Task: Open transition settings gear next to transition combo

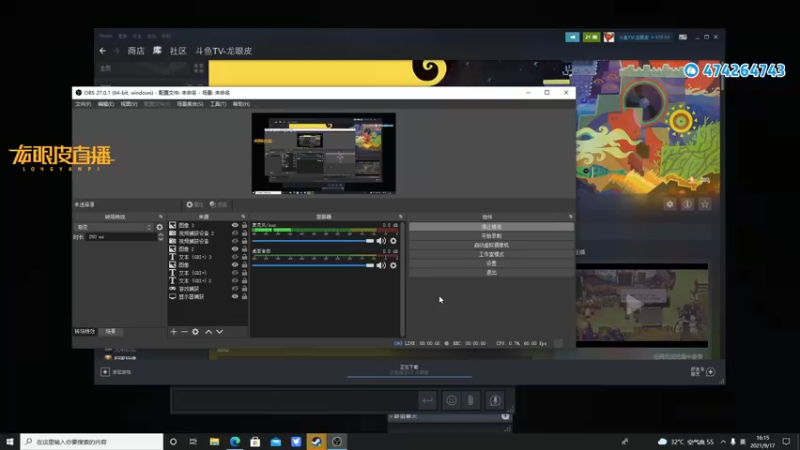Action: tap(160, 227)
